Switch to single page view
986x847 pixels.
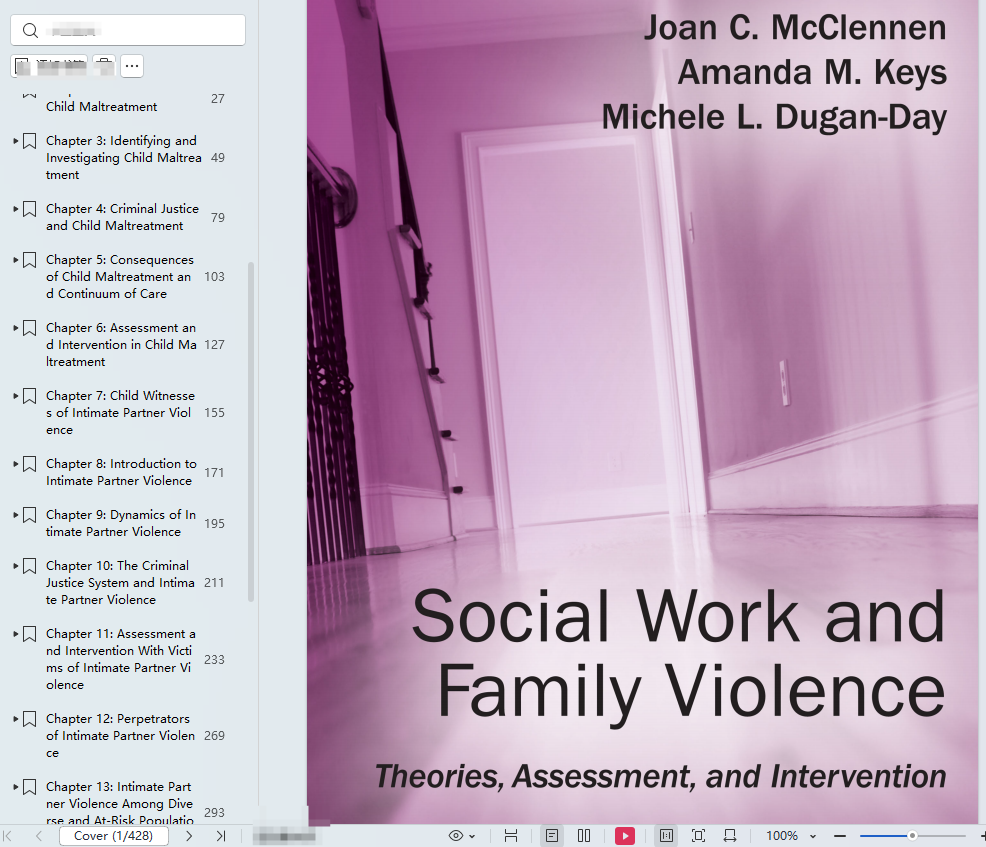551,836
